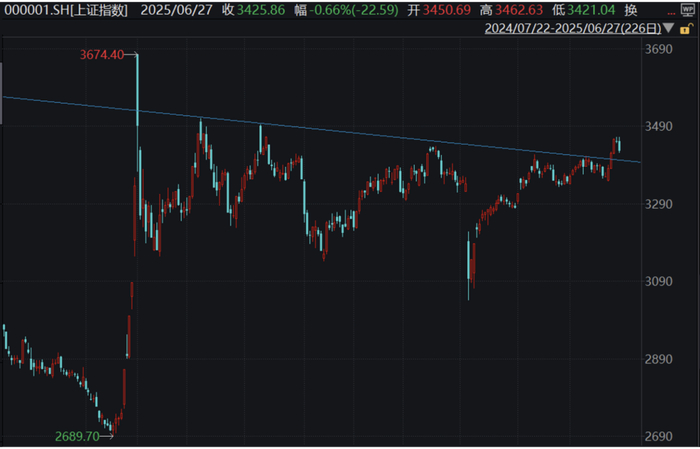Image resolution: width=700 pixels, height=449 pixels.
Task: Click the 2025/06/27 date in header
Action: coord(176,10)
